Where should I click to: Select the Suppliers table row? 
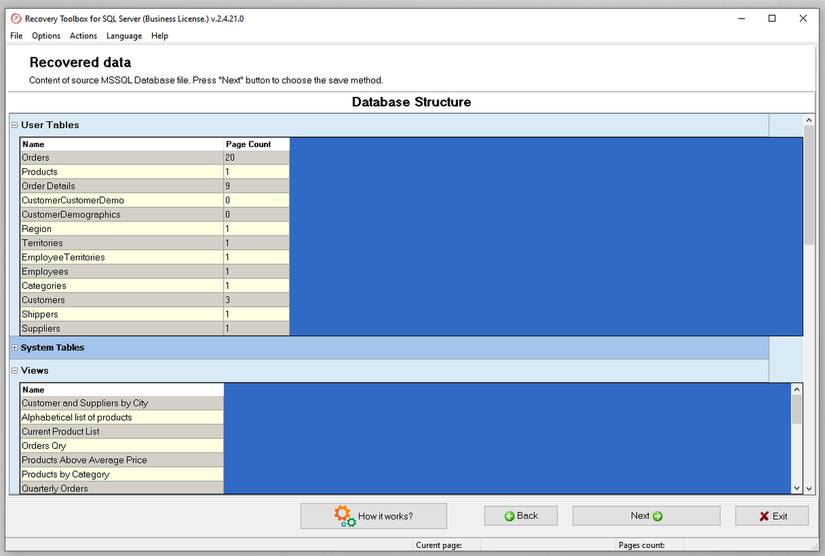pyautogui.click(x=155, y=328)
